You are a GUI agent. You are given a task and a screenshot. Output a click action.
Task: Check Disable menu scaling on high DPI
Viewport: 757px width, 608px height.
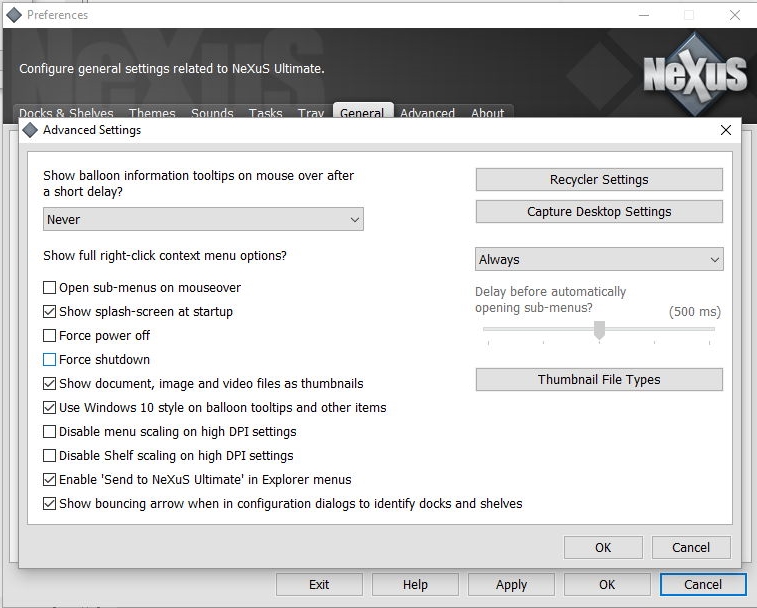50,432
